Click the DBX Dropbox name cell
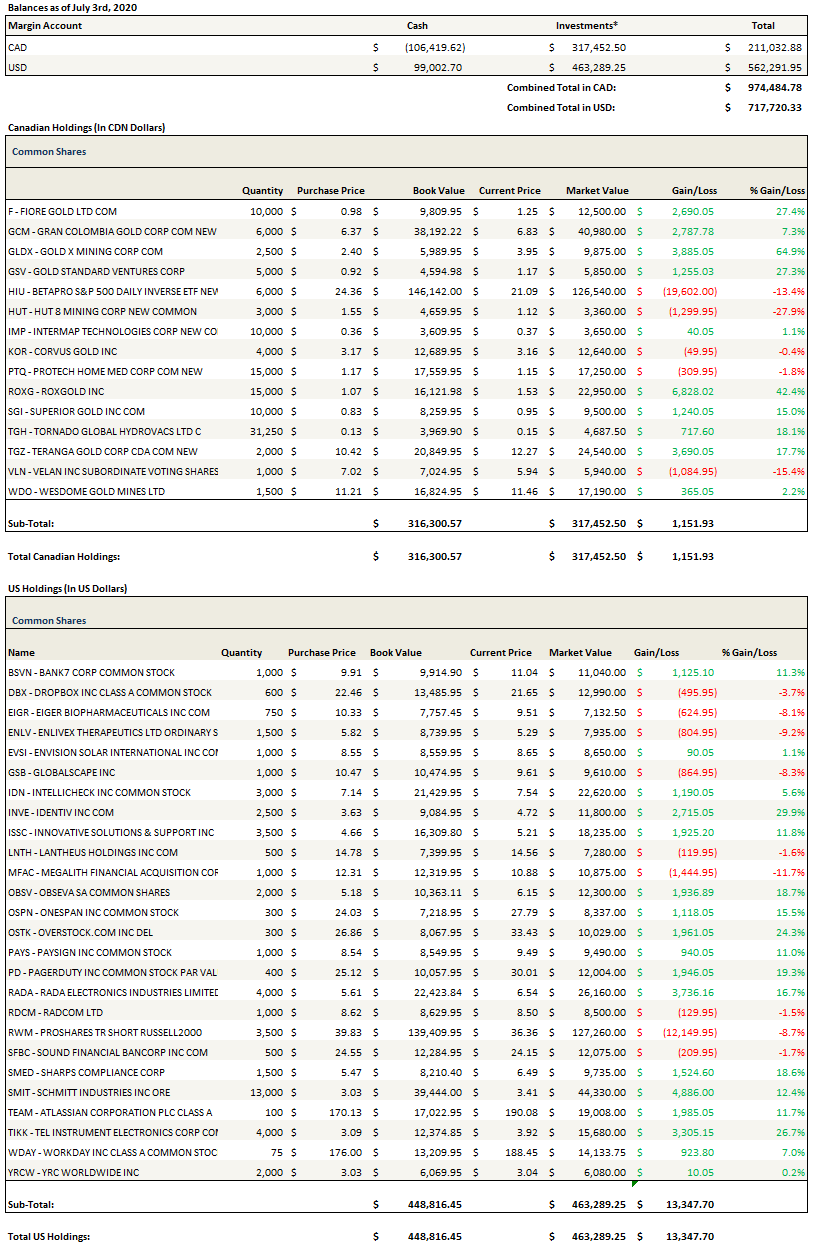Screen dimensions: 823x1252 point(109,692)
